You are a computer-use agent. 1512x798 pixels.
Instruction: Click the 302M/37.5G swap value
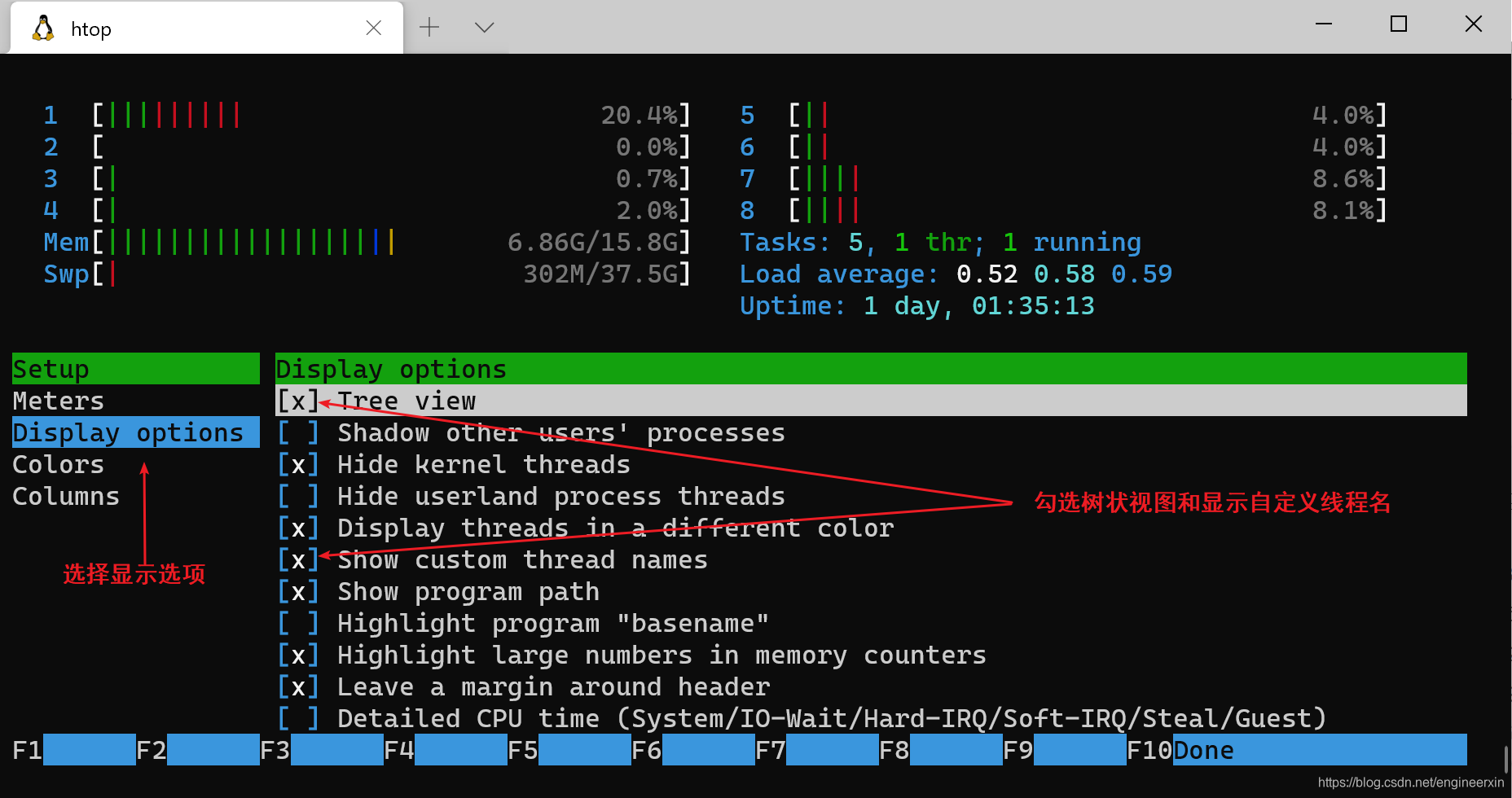pyautogui.click(x=600, y=274)
